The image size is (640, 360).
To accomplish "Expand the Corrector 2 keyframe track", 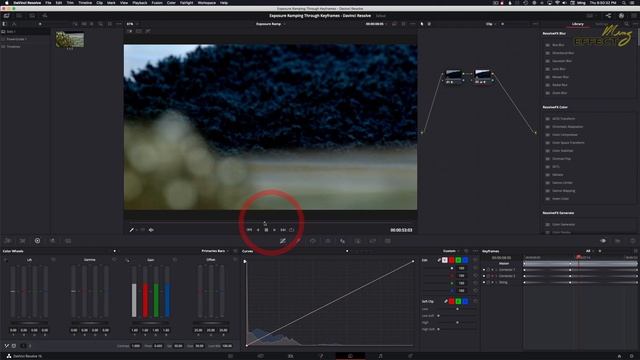I will point(496,276).
